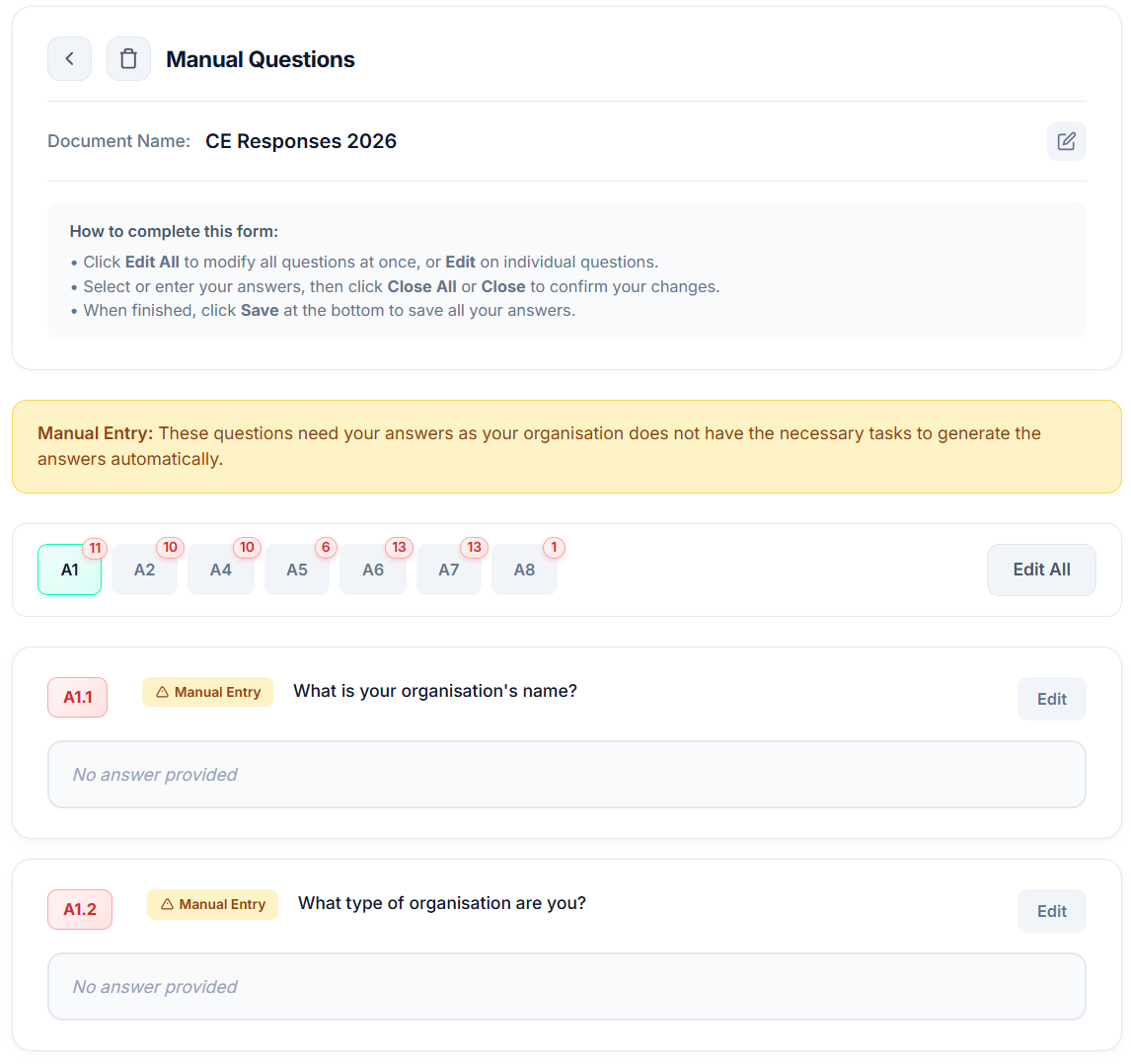Click the trash delete icon
This screenshot has height=1064, width=1131.
click(x=128, y=59)
